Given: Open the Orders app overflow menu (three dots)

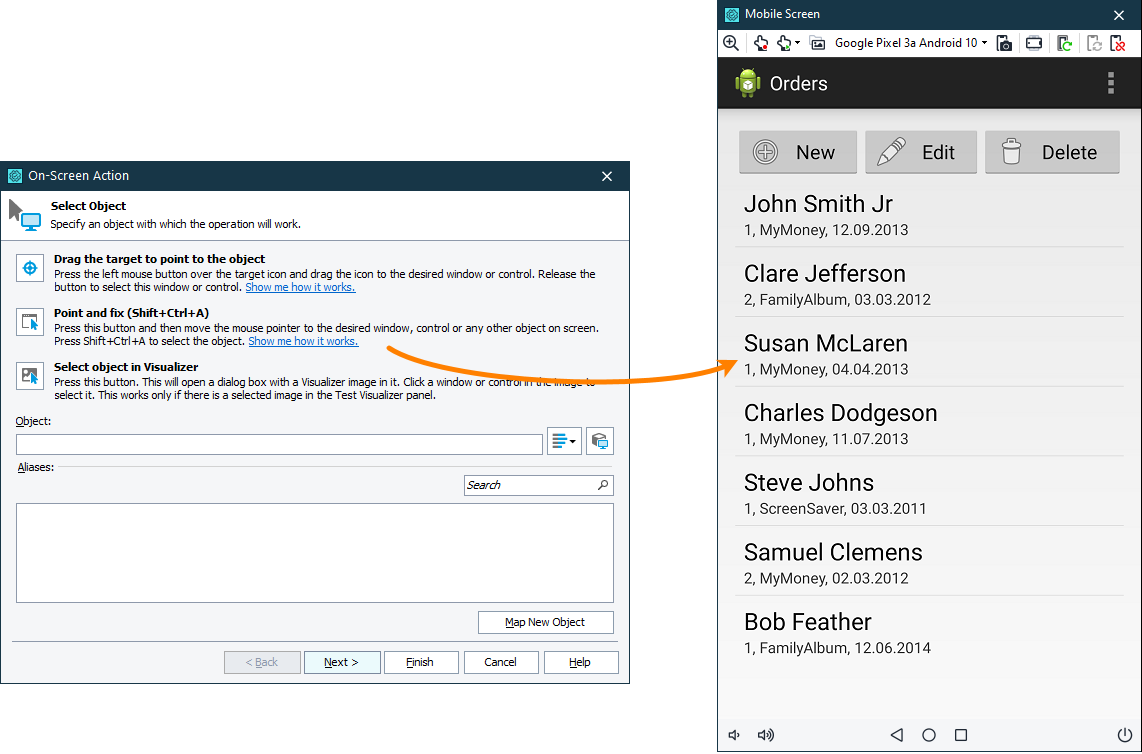Looking at the screenshot, I should pos(1111,83).
